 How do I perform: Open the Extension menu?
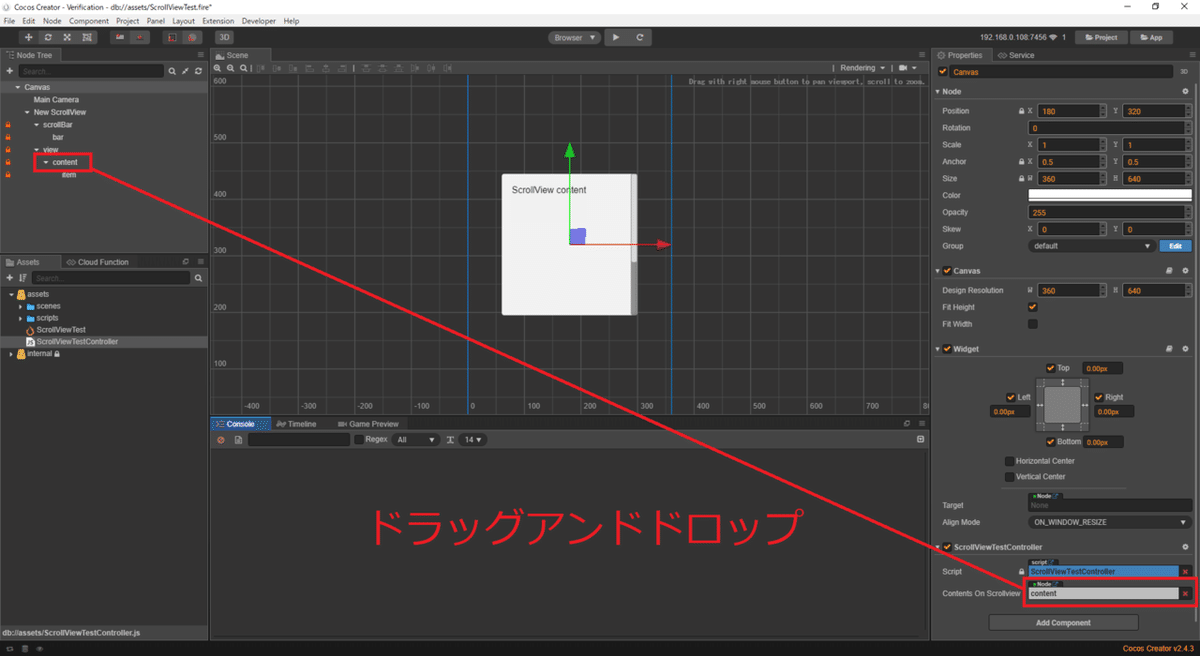[x=218, y=21]
